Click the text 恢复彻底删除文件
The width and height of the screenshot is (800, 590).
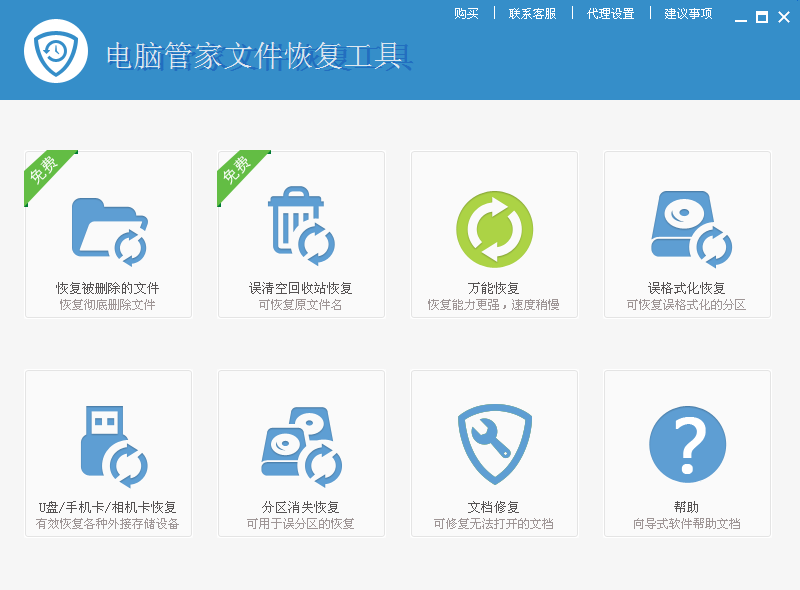coord(108,305)
